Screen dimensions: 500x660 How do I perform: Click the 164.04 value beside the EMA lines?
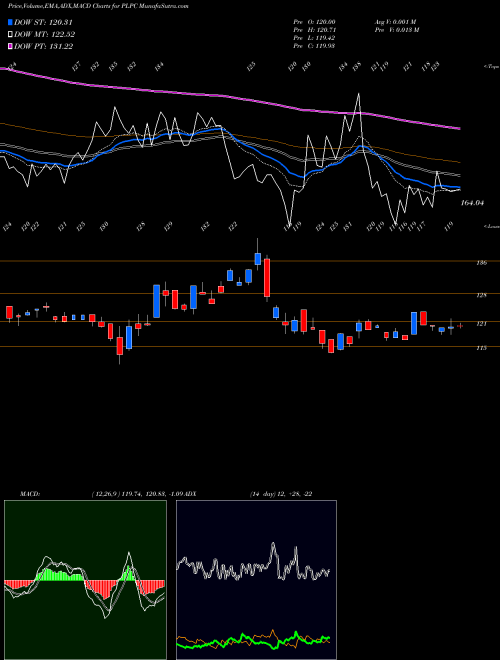(472, 203)
